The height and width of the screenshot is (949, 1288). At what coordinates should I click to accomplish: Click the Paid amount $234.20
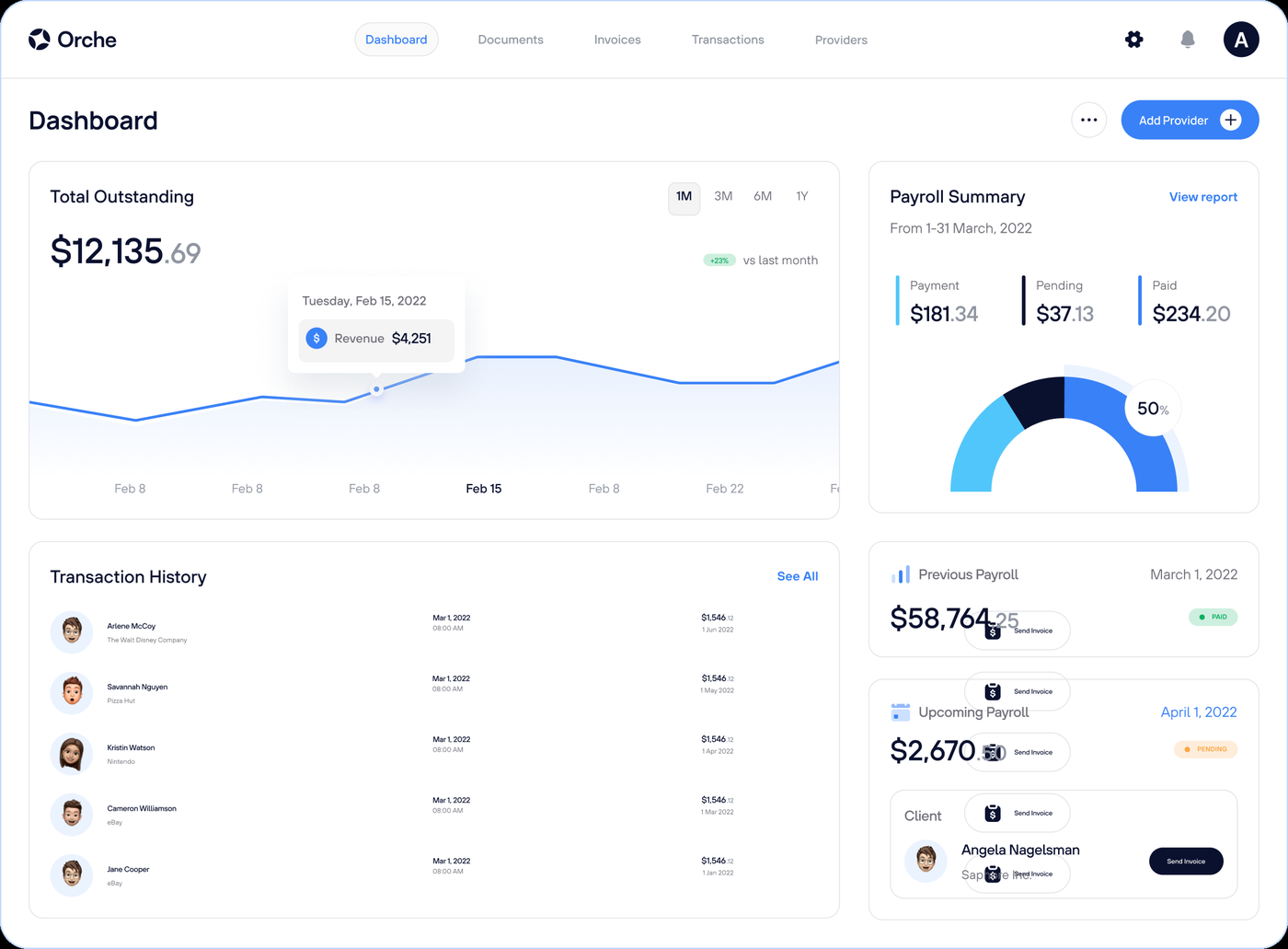[x=1191, y=314]
